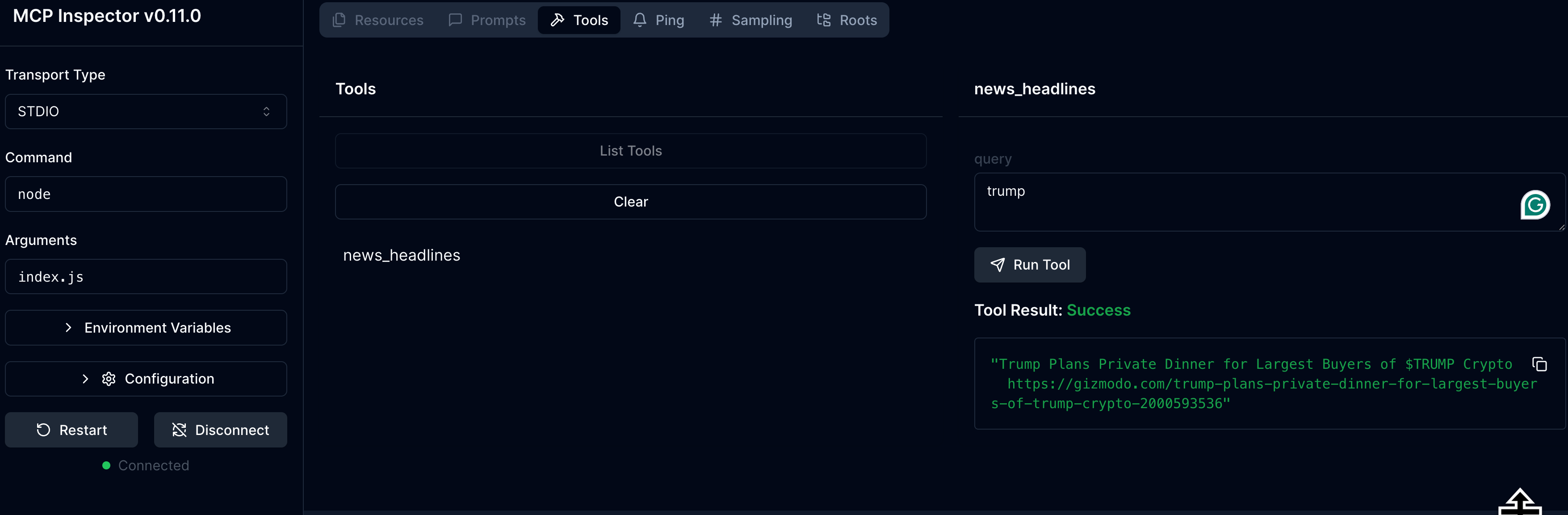Open the Transport Type STDIO dropdown
This screenshot has width=1568, height=515.
point(146,111)
